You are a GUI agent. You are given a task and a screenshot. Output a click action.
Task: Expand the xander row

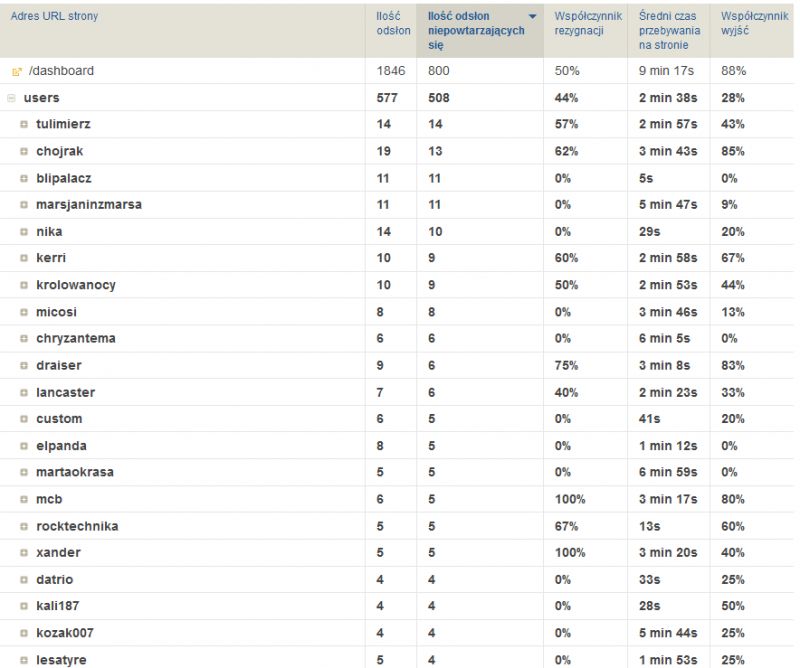click(24, 553)
